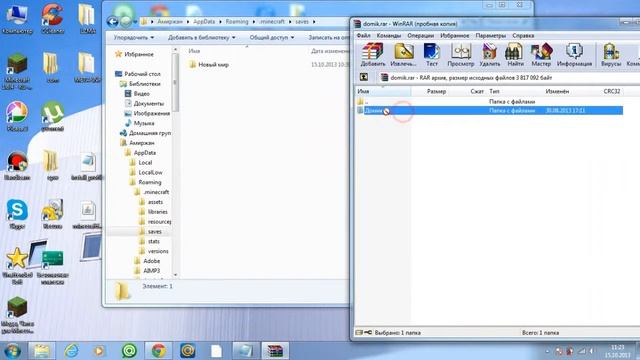Image resolution: width=640 pixels, height=360 pixels.
Task: Select the parent folder '..' row in WinRAR
Action: (489, 101)
